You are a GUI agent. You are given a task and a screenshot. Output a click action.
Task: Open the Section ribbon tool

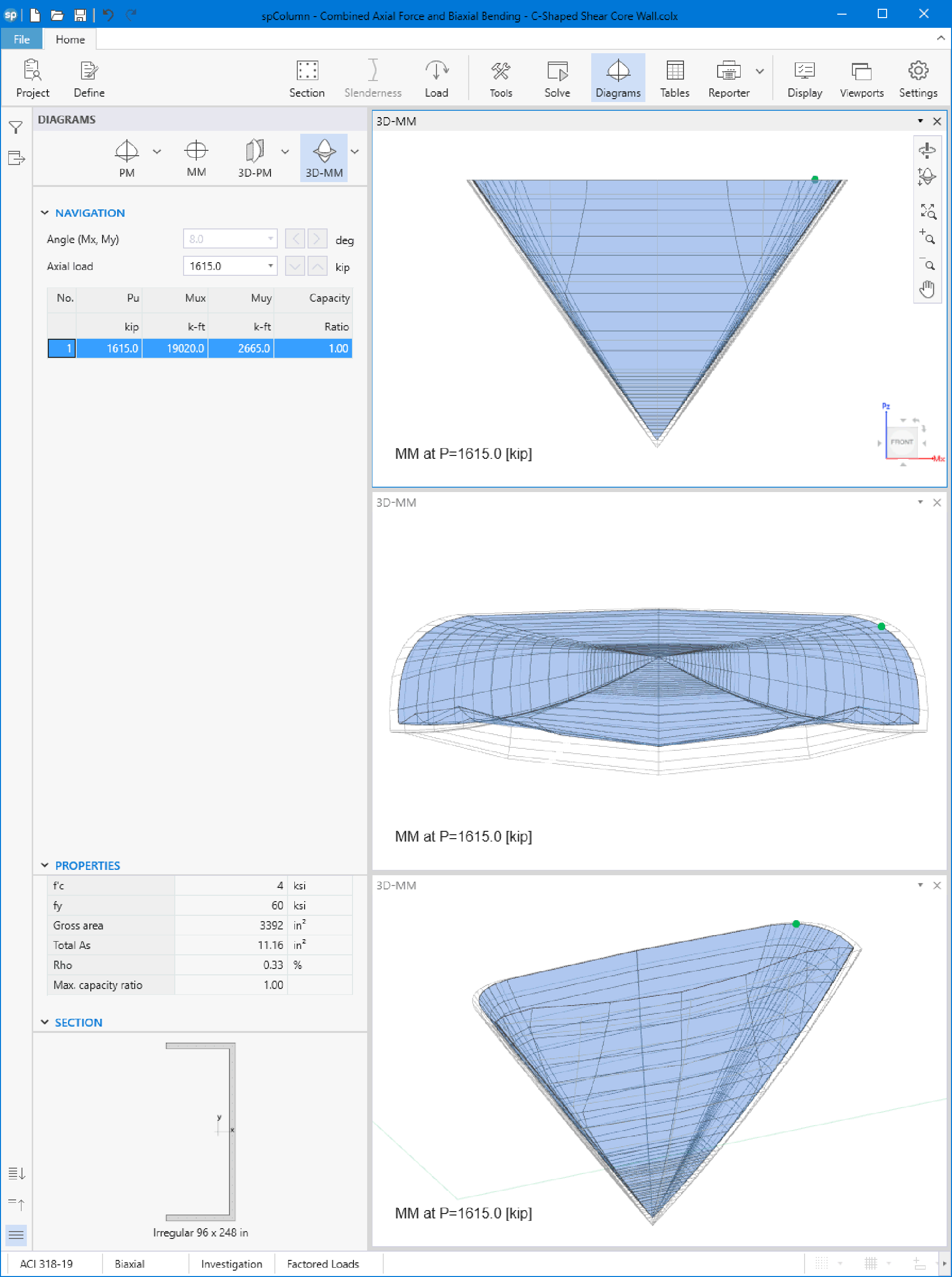coord(307,79)
